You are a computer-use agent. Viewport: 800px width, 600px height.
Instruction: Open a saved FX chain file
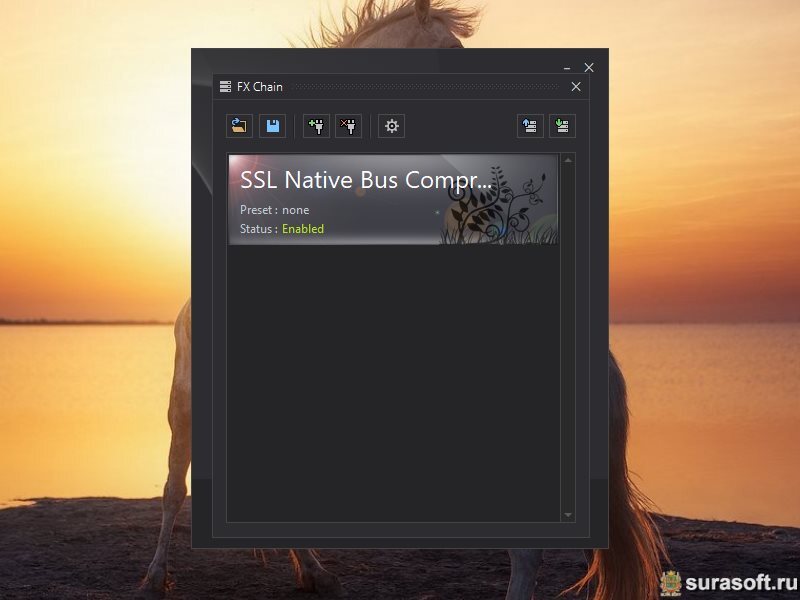coord(239,126)
